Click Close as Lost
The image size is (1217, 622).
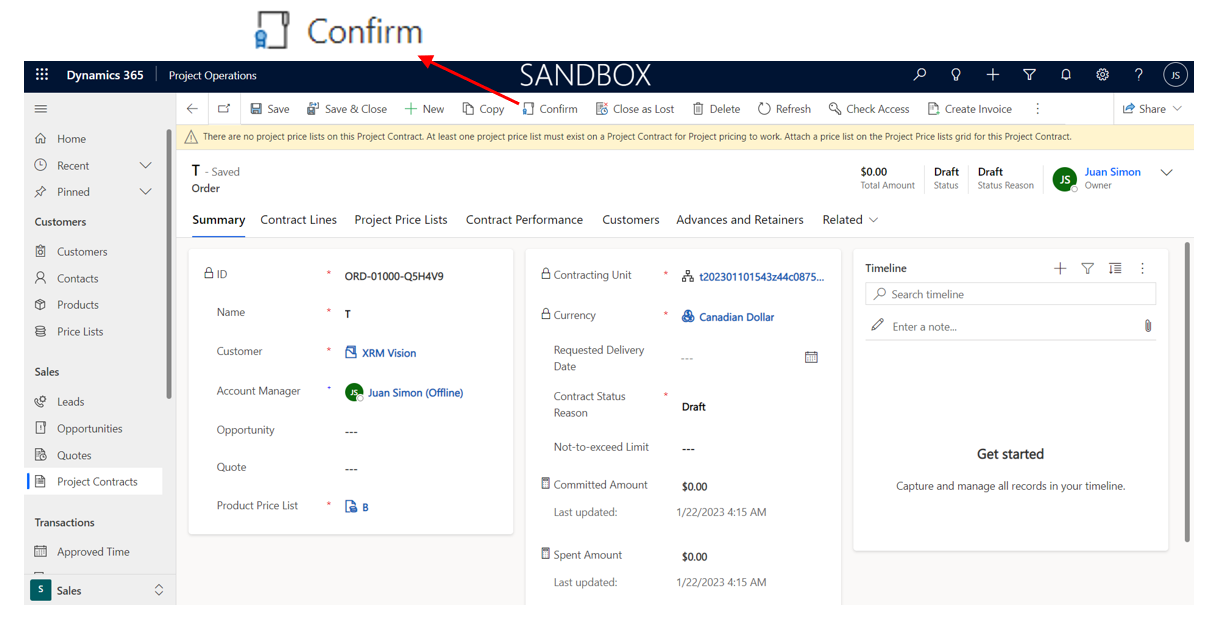(x=635, y=109)
